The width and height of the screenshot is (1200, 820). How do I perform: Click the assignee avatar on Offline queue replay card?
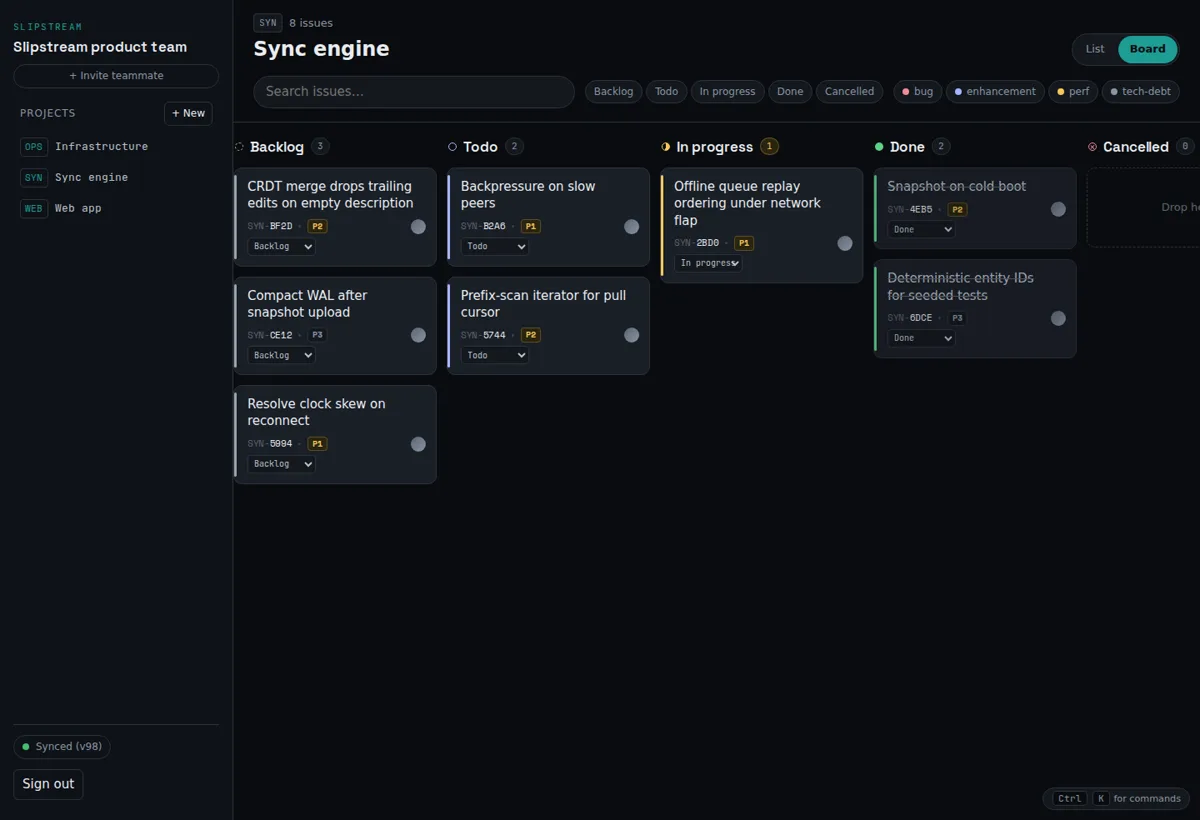click(x=845, y=243)
